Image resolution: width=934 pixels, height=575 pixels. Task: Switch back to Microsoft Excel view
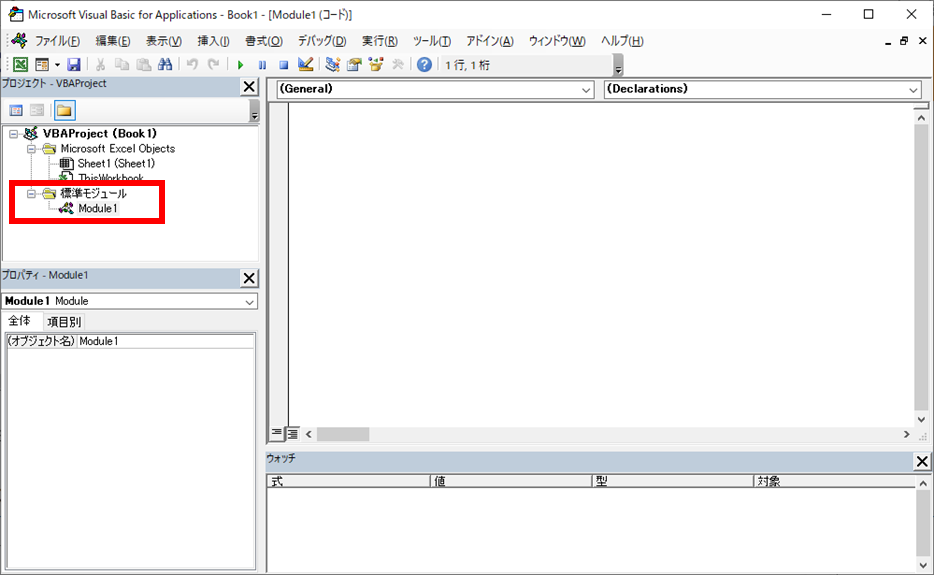click(x=20, y=64)
